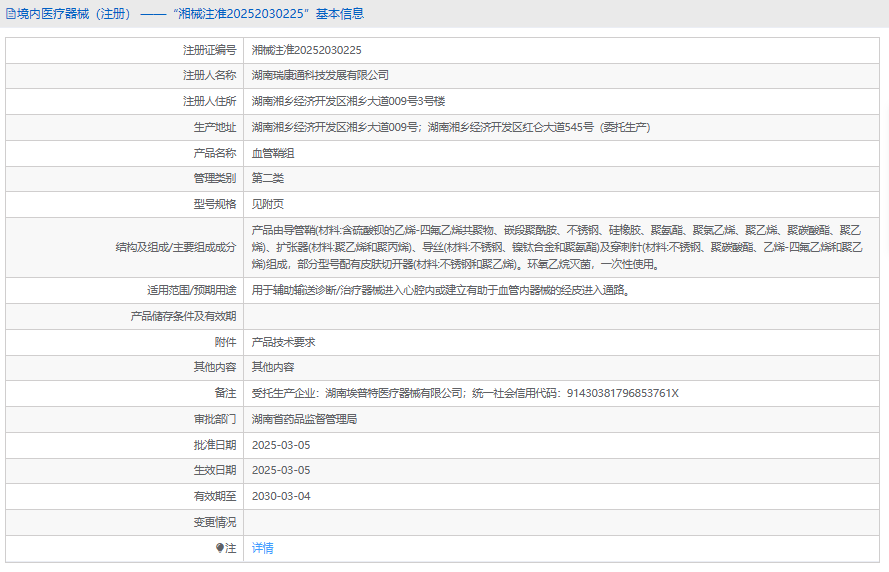Screen dimensions: 889x572
Task: Click the 产品储存条件及有效期 label
Action: pyautogui.click(x=183, y=316)
